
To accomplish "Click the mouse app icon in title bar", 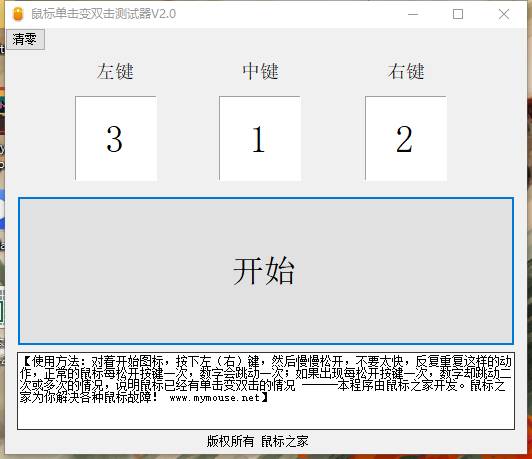I will point(18,14).
